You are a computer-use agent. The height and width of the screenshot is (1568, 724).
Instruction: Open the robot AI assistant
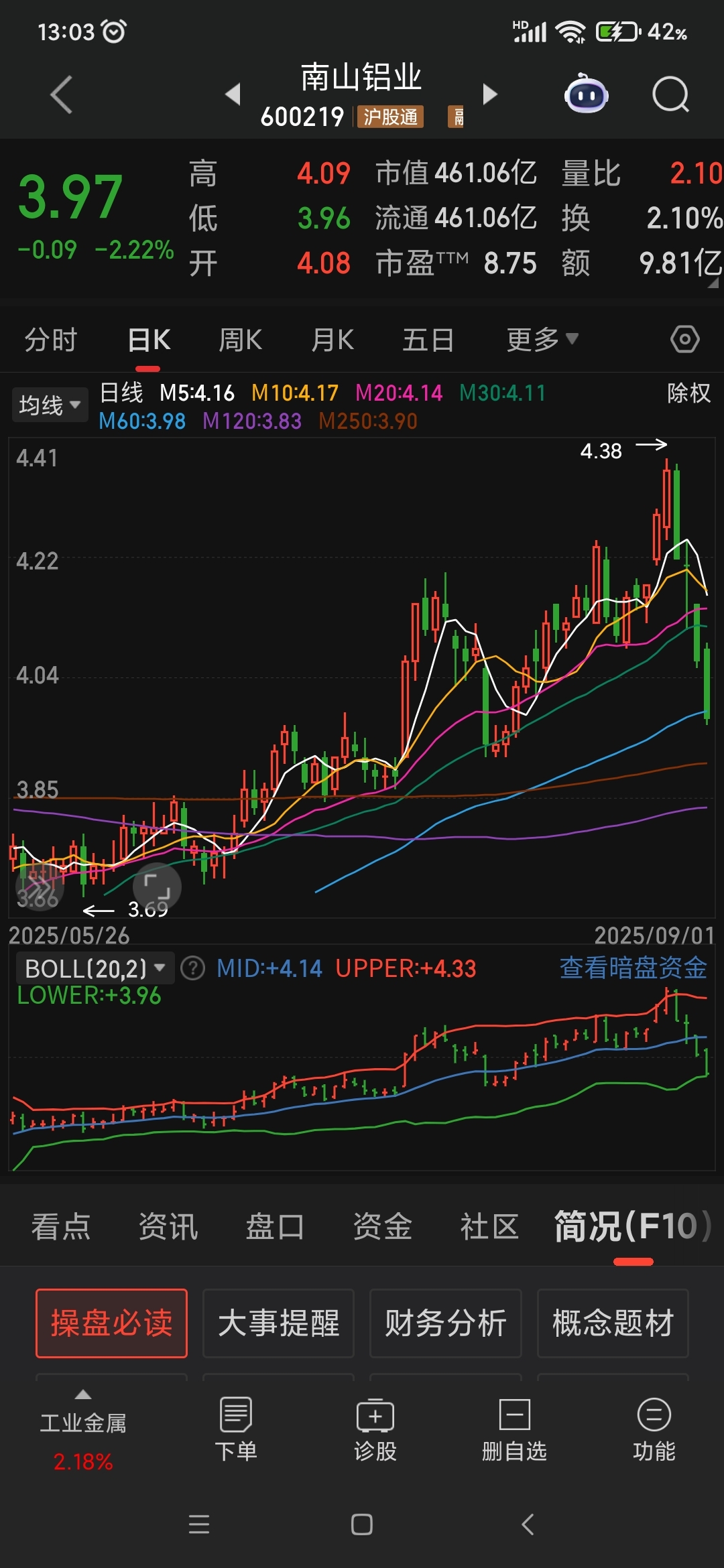[586, 94]
